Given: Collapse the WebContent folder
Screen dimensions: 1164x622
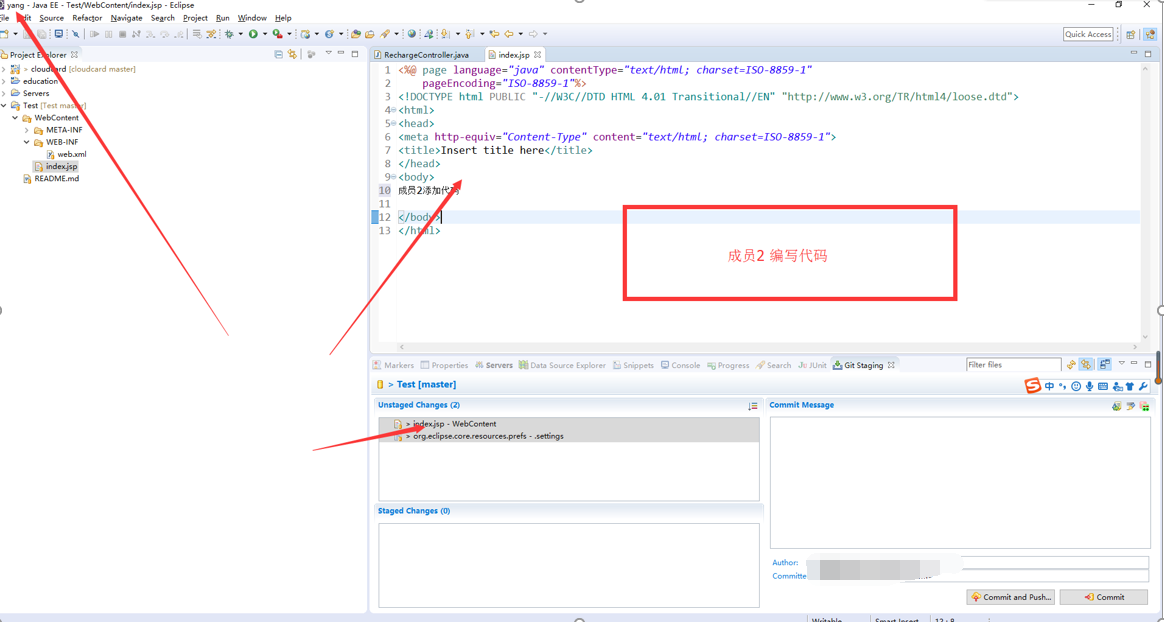Looking at the screenshot, I should [x=15, y=117].
